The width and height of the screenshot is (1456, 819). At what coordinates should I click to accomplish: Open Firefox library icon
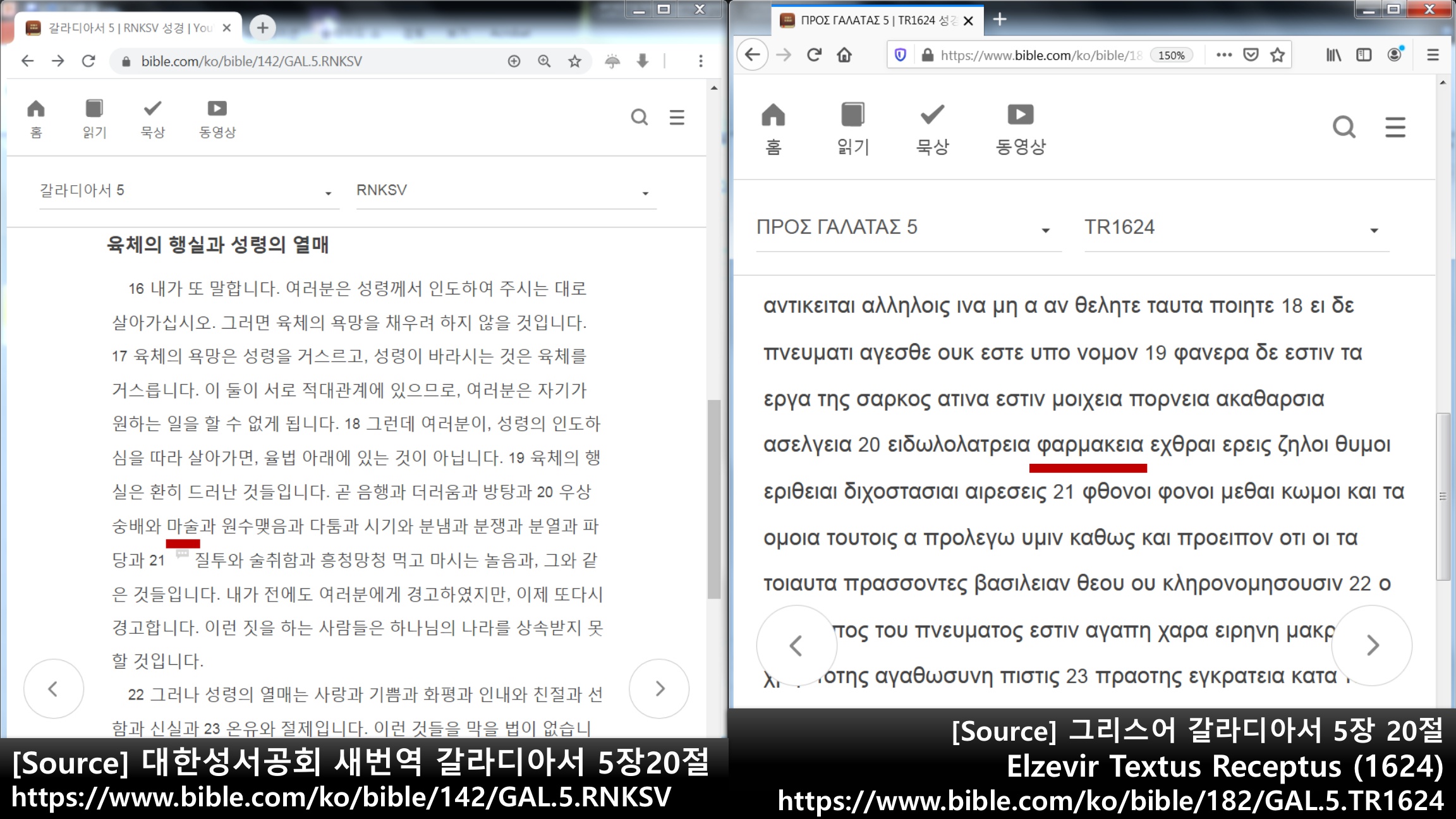pyautogui.click(x=1333, y=55)
